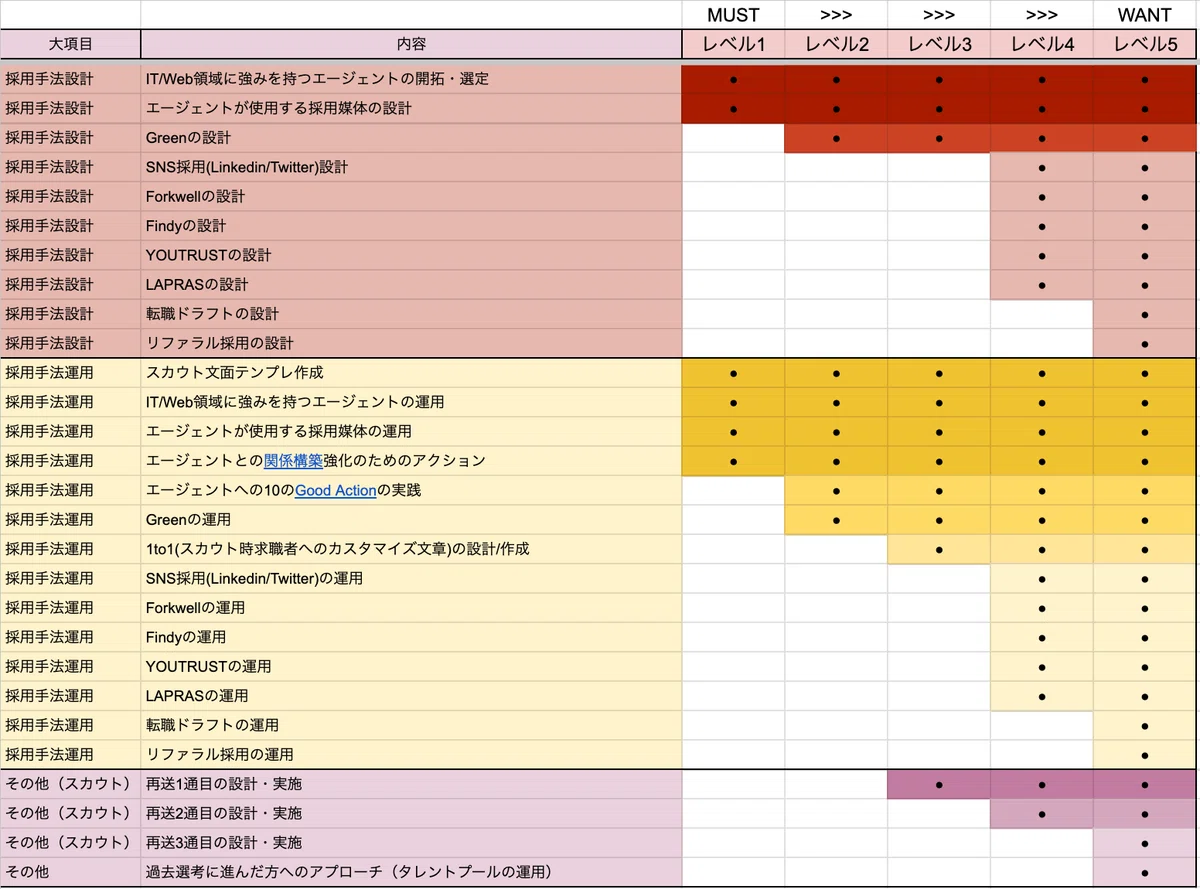Viewport: 1200px width, 889px height.
Task: Select the レベル5 dot in 転職ドラフトの設計 row
Action: point(1145,315)
